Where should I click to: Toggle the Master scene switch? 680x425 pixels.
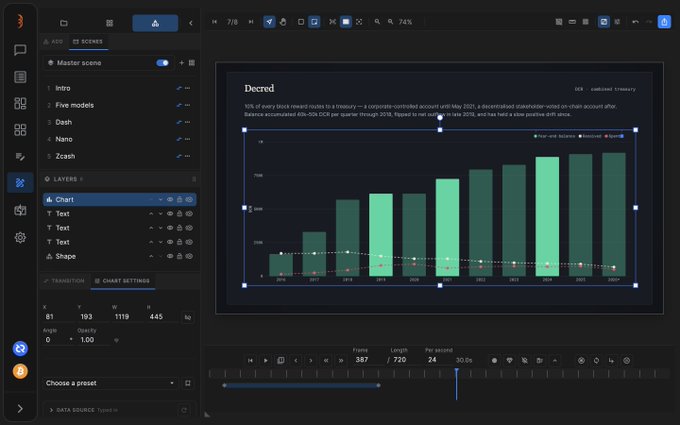[x=162, y=63]
